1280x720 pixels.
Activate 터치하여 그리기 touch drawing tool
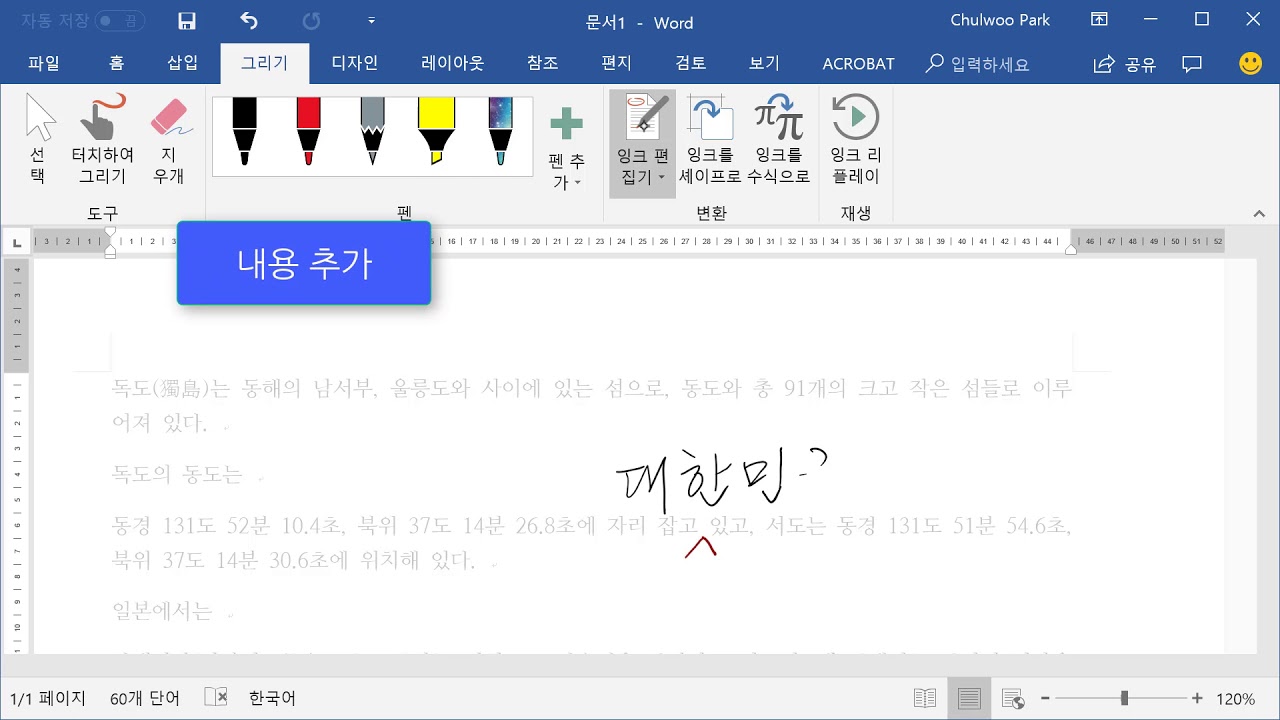pyautogui.click(x=102, y=140)
